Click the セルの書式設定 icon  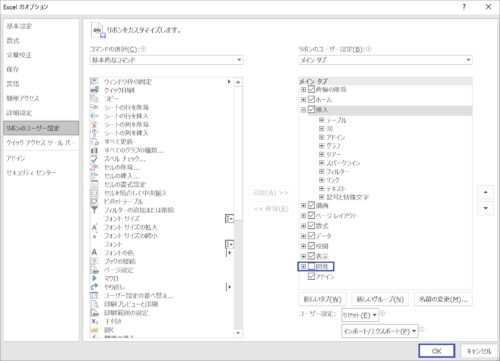pos(95,184)
